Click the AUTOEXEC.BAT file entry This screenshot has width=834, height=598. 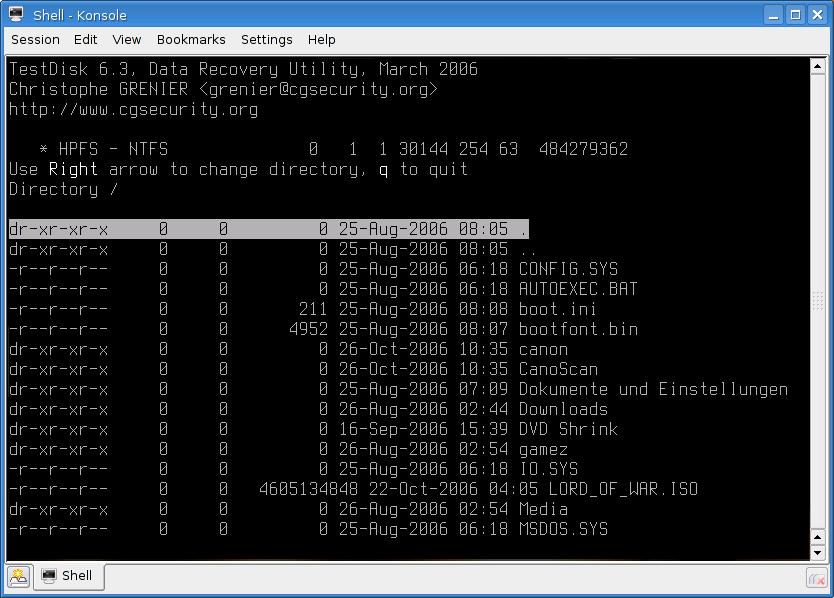tap(323, 289)
